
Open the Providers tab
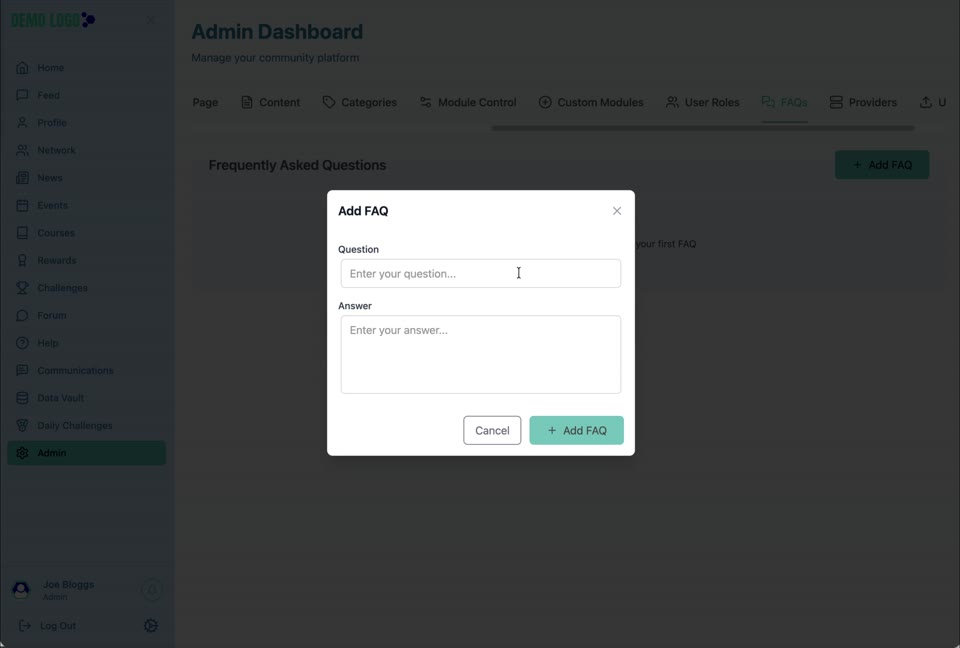click(x=863, y=102)
